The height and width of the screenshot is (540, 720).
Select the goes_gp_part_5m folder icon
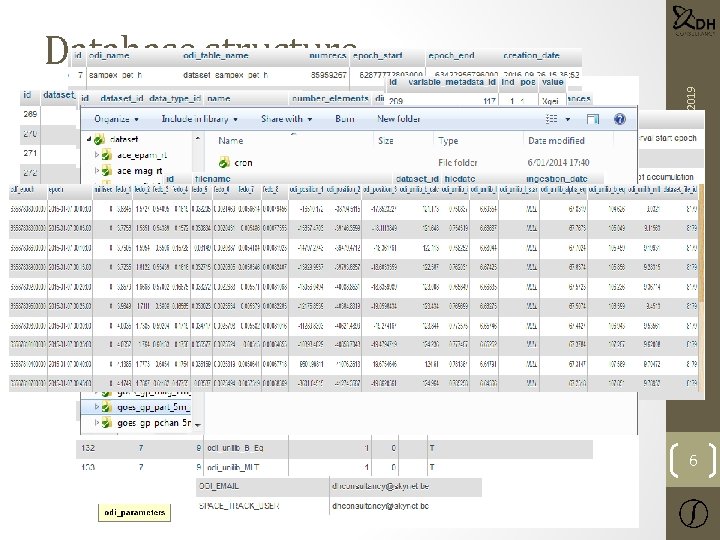pyautogui.click(x=107, y=407)
